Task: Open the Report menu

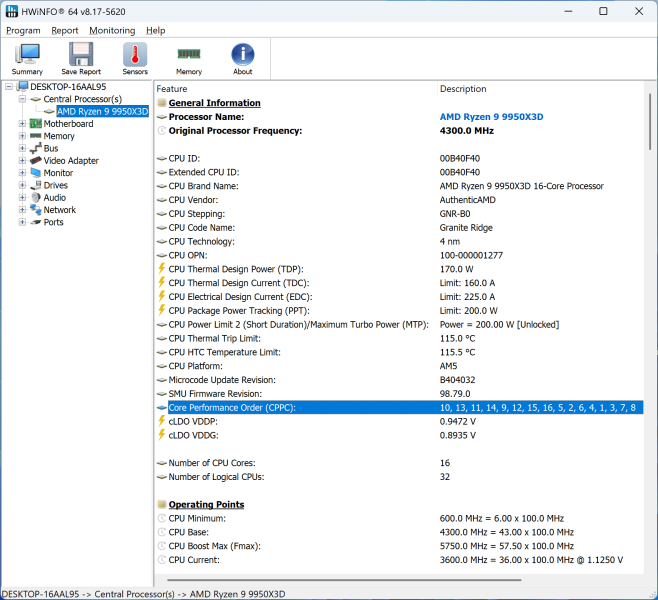Action: tap(65, 31)
